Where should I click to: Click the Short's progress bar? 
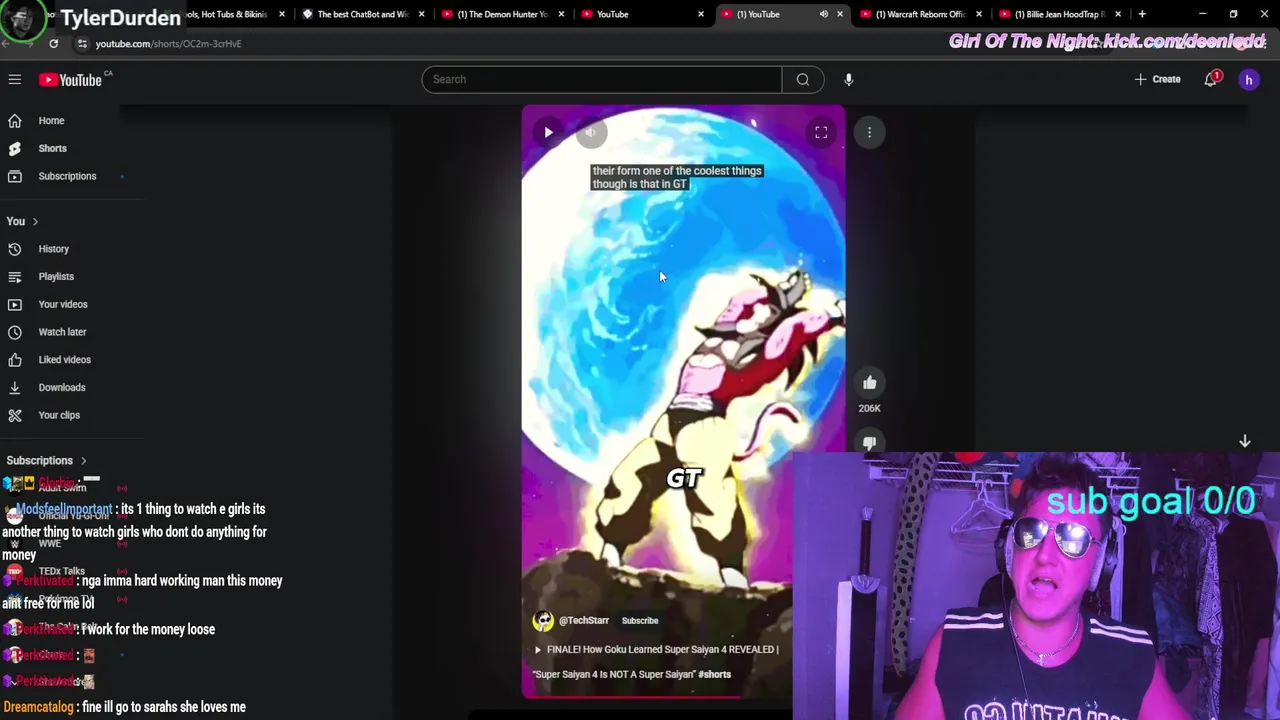coord(657,696)
